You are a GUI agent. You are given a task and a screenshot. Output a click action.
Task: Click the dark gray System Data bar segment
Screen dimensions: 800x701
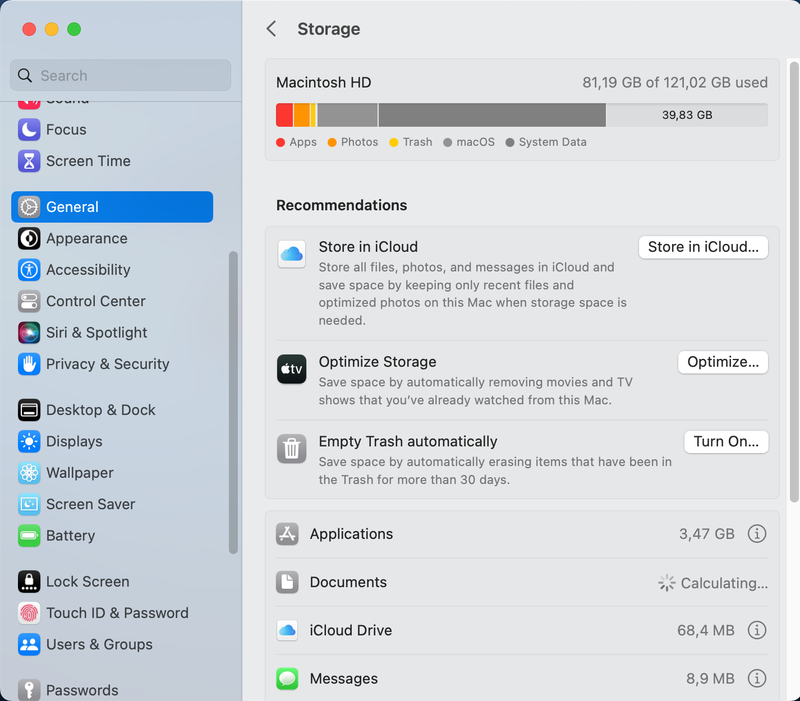(492, 115)
